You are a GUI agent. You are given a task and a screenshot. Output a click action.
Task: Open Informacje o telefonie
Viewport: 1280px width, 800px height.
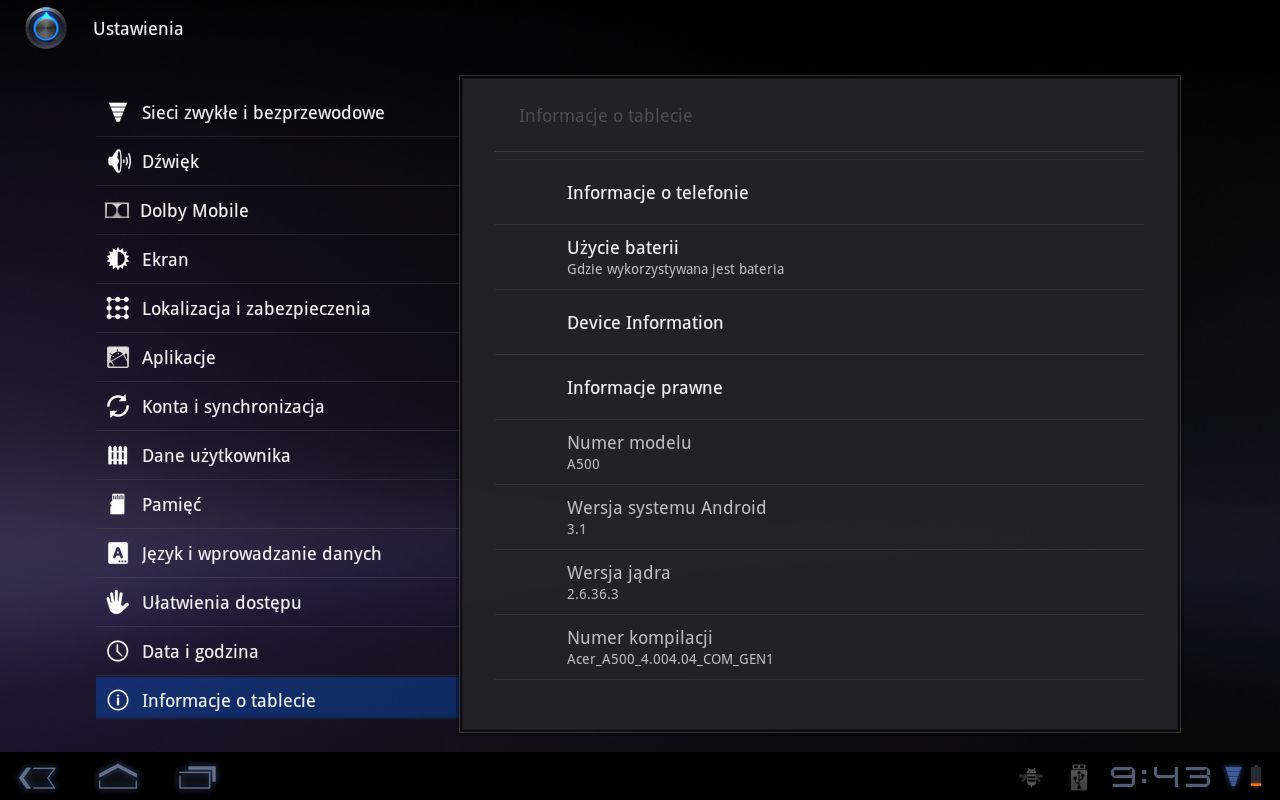819,192
